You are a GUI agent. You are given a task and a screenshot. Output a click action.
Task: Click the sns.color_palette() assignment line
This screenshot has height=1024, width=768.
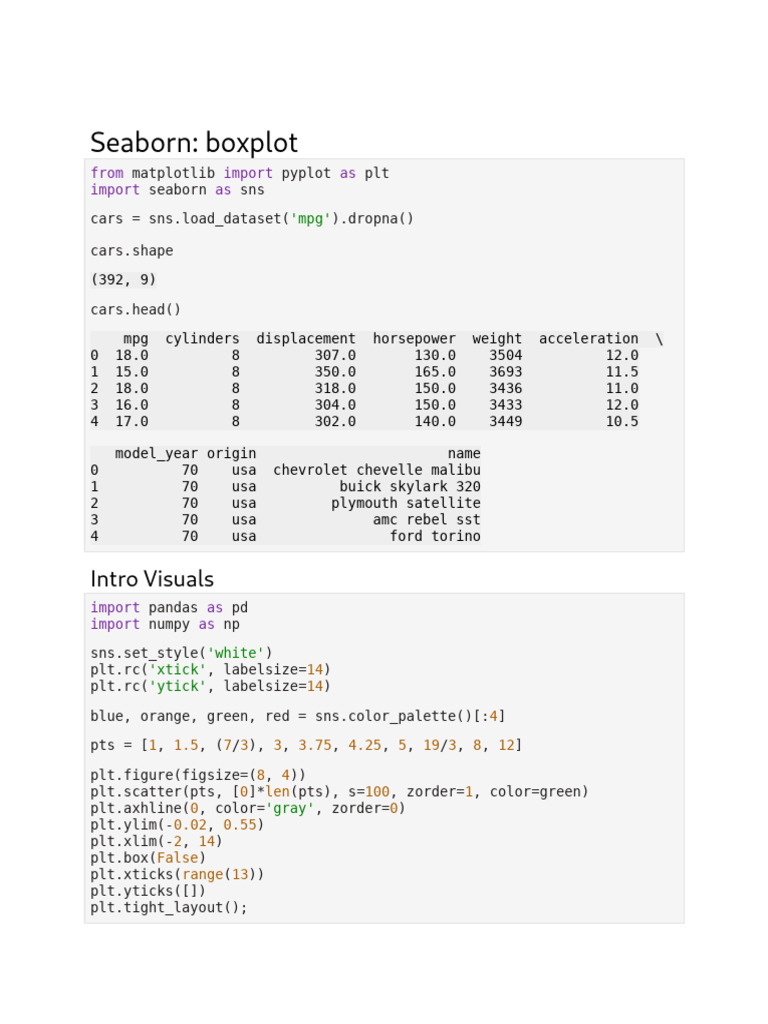tap(297, 716)
